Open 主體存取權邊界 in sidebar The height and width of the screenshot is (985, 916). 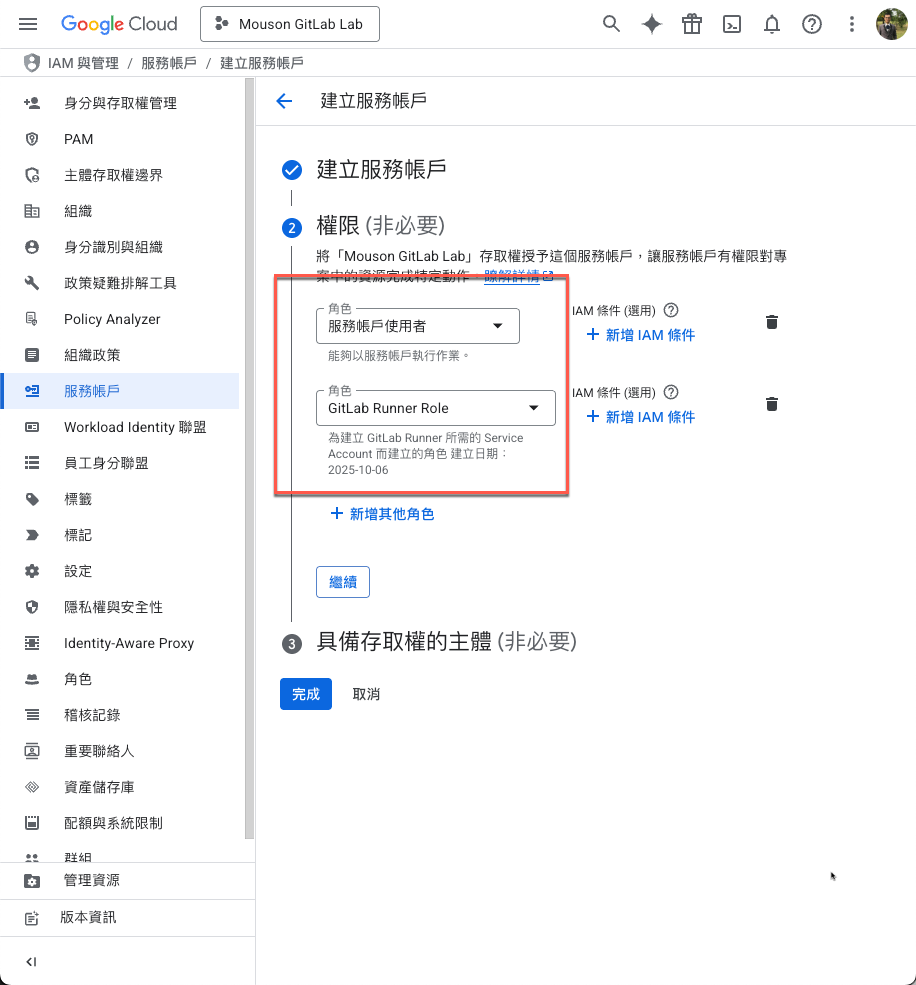point(119,175)
